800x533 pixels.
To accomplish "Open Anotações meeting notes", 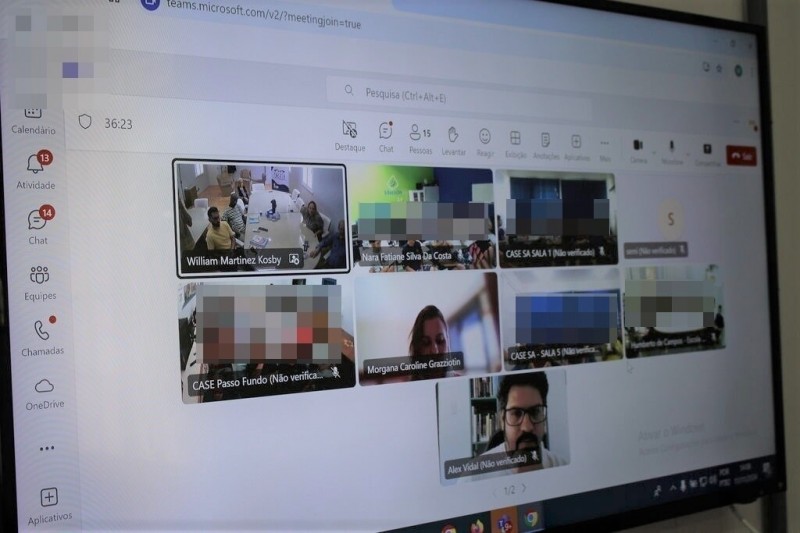I will [545, 147].
